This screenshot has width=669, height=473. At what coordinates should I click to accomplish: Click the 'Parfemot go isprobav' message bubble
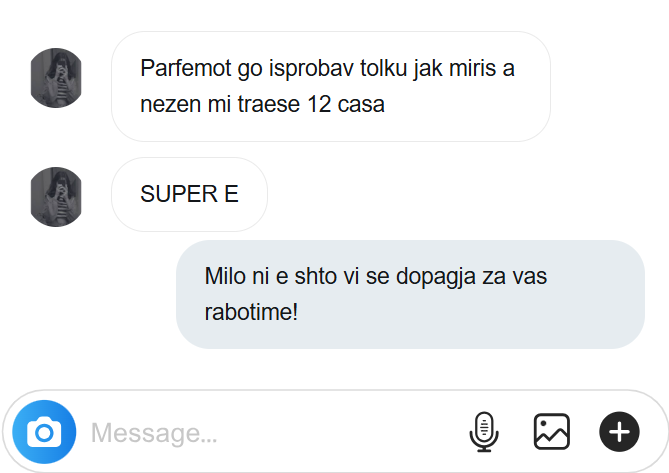pyautogui.click(x=330, y=86)
